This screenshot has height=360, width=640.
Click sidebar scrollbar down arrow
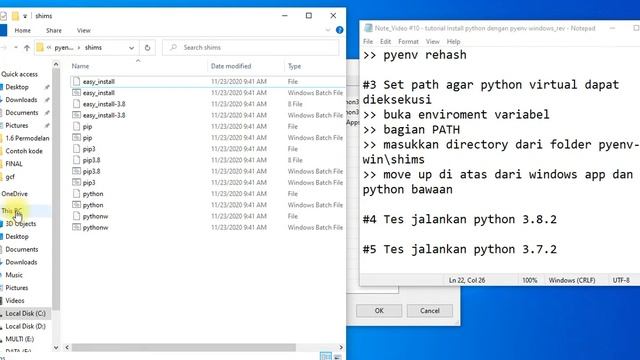pos(56,348)
